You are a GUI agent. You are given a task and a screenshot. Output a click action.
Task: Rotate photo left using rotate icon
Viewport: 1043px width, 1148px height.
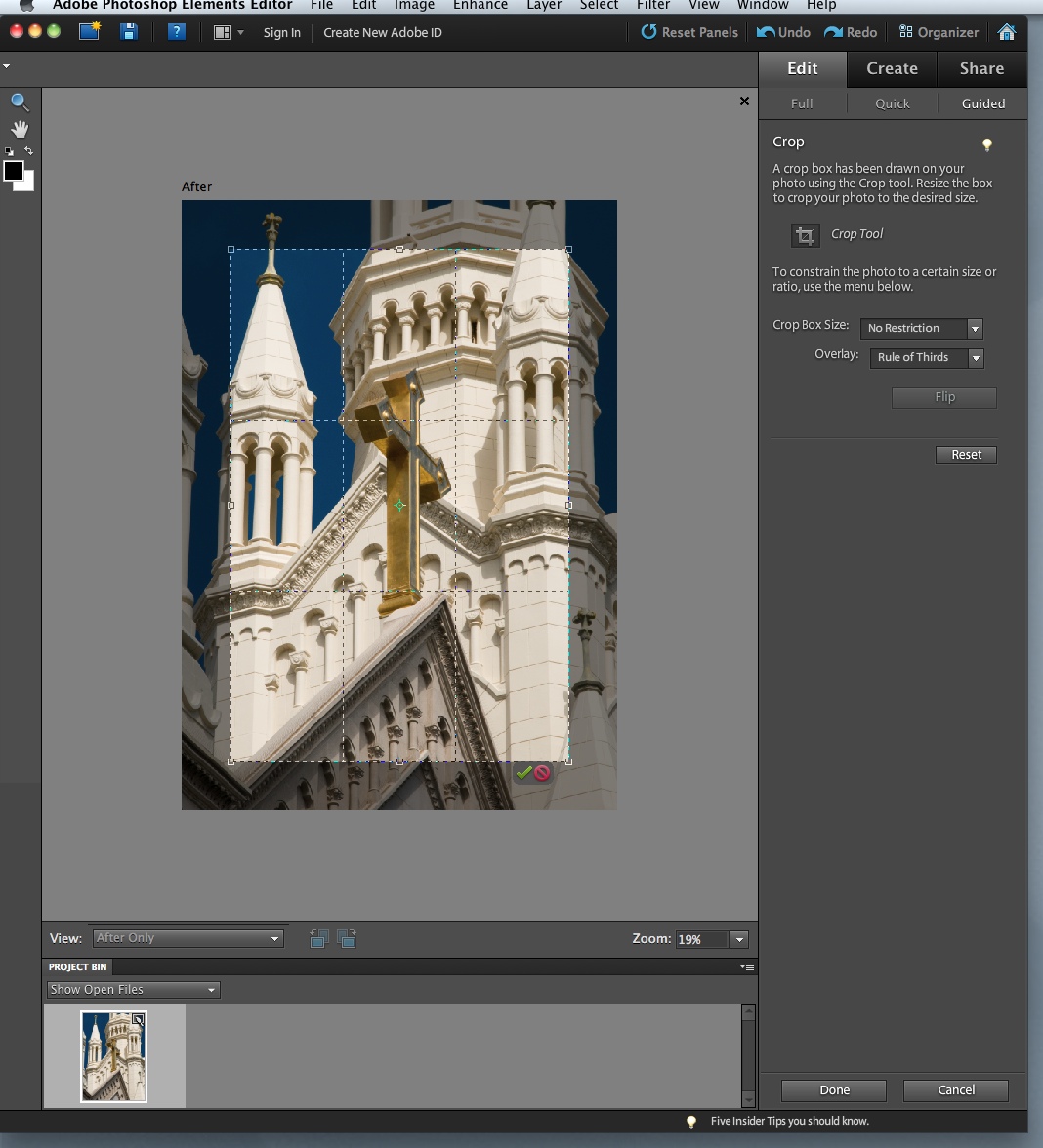318,939
